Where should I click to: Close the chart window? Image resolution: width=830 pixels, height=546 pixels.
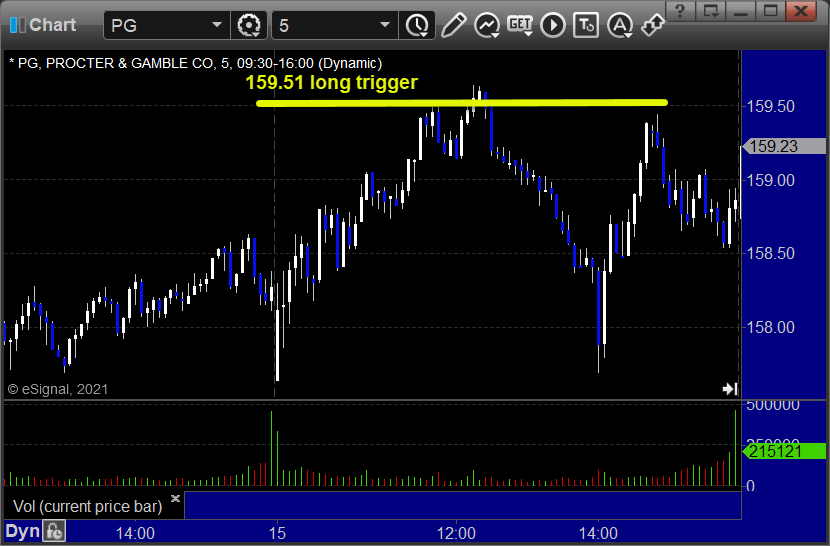(801, 11)
